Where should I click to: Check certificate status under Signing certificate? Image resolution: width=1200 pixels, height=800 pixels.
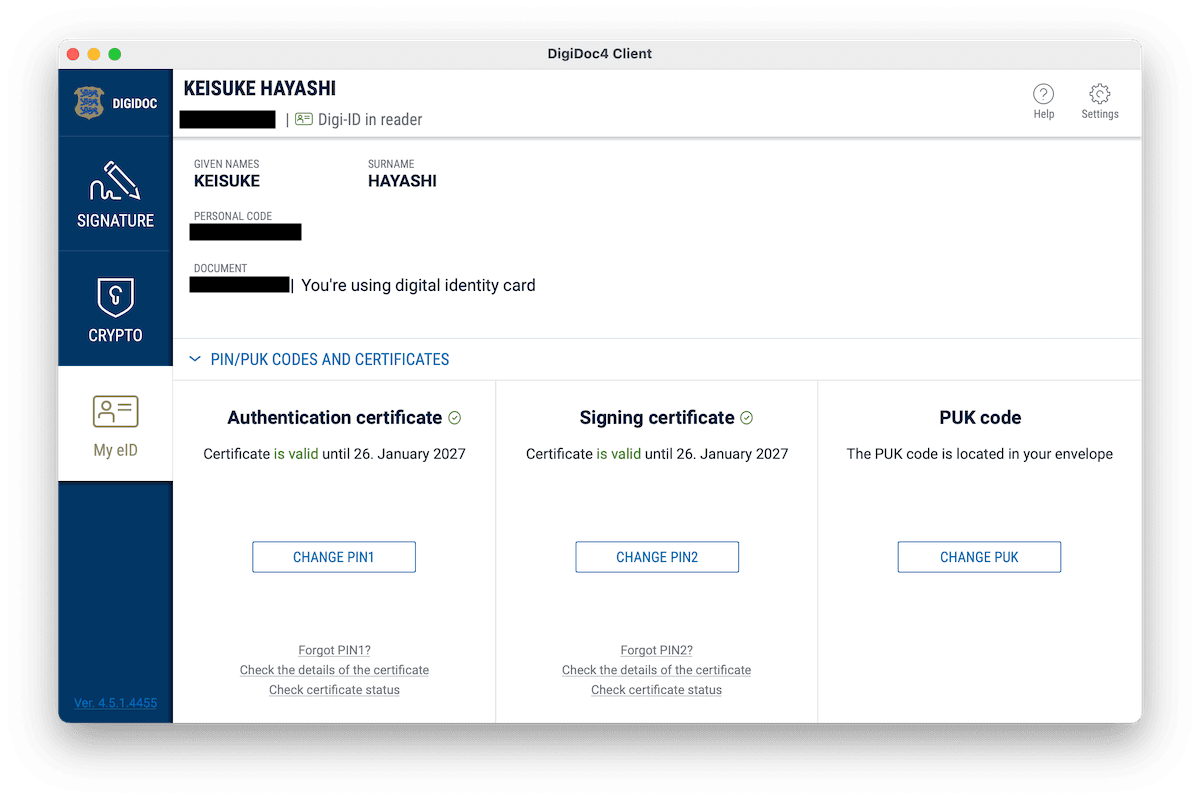point(656,690)
